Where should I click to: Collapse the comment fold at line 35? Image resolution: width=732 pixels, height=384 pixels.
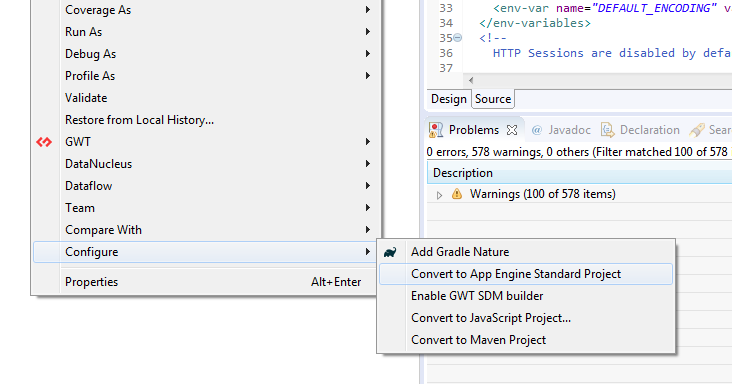458,38
